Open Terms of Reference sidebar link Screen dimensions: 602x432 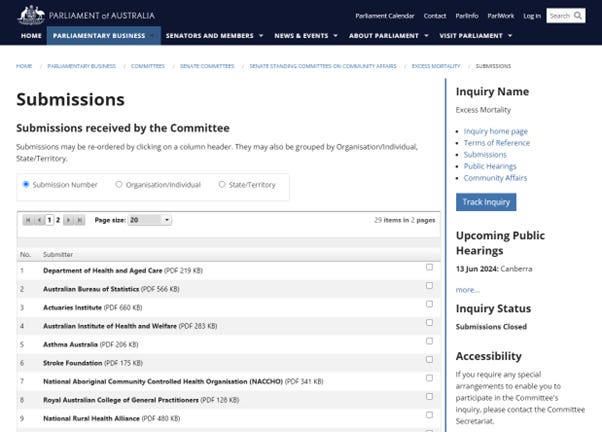click(497, 143)
